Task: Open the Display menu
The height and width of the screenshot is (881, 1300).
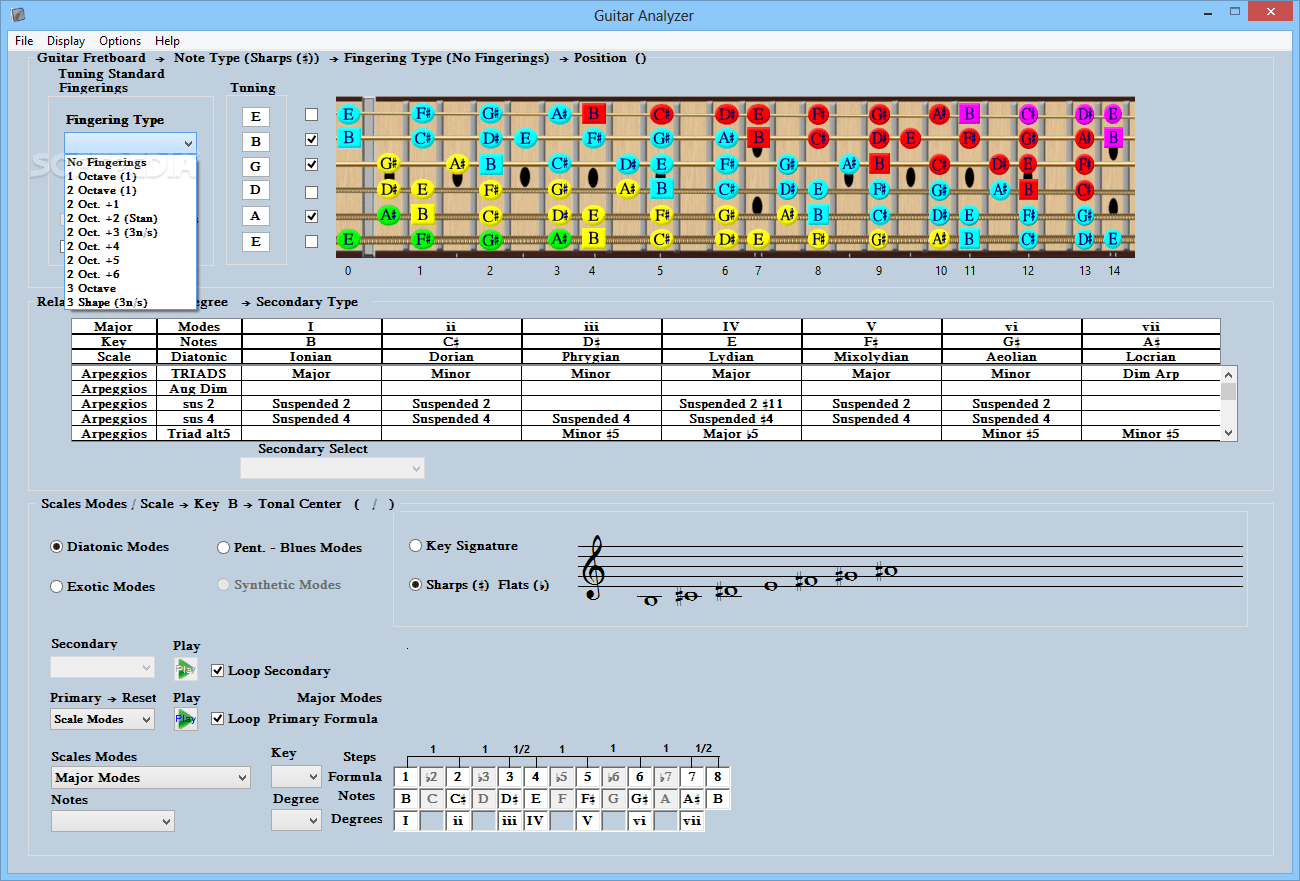Action: pyautogui.click(x=65, y=41)
